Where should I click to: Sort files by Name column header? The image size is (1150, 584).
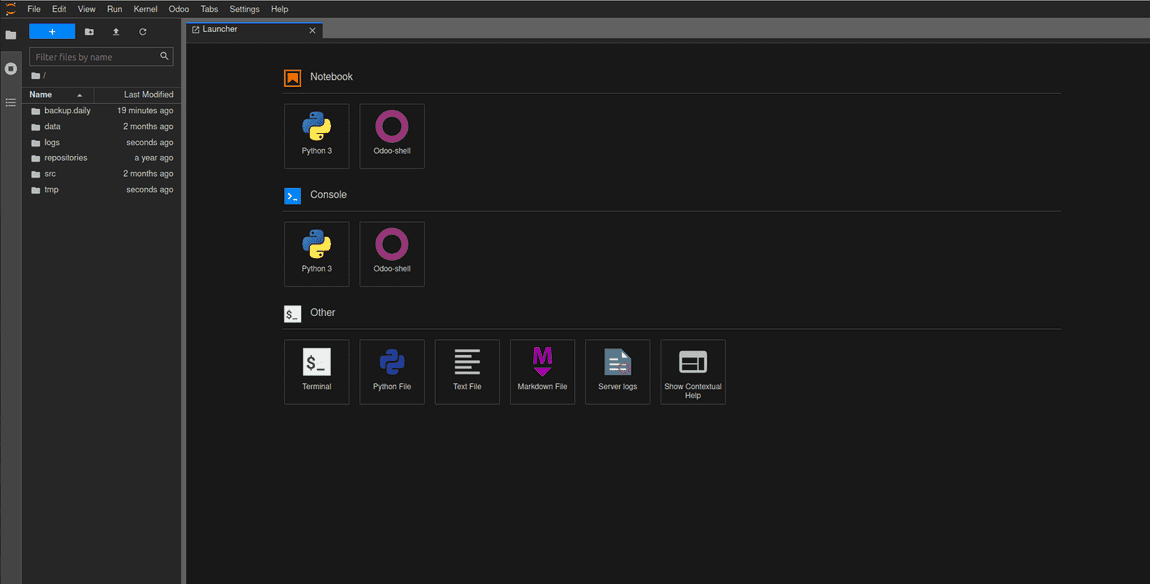click(58, 95)
